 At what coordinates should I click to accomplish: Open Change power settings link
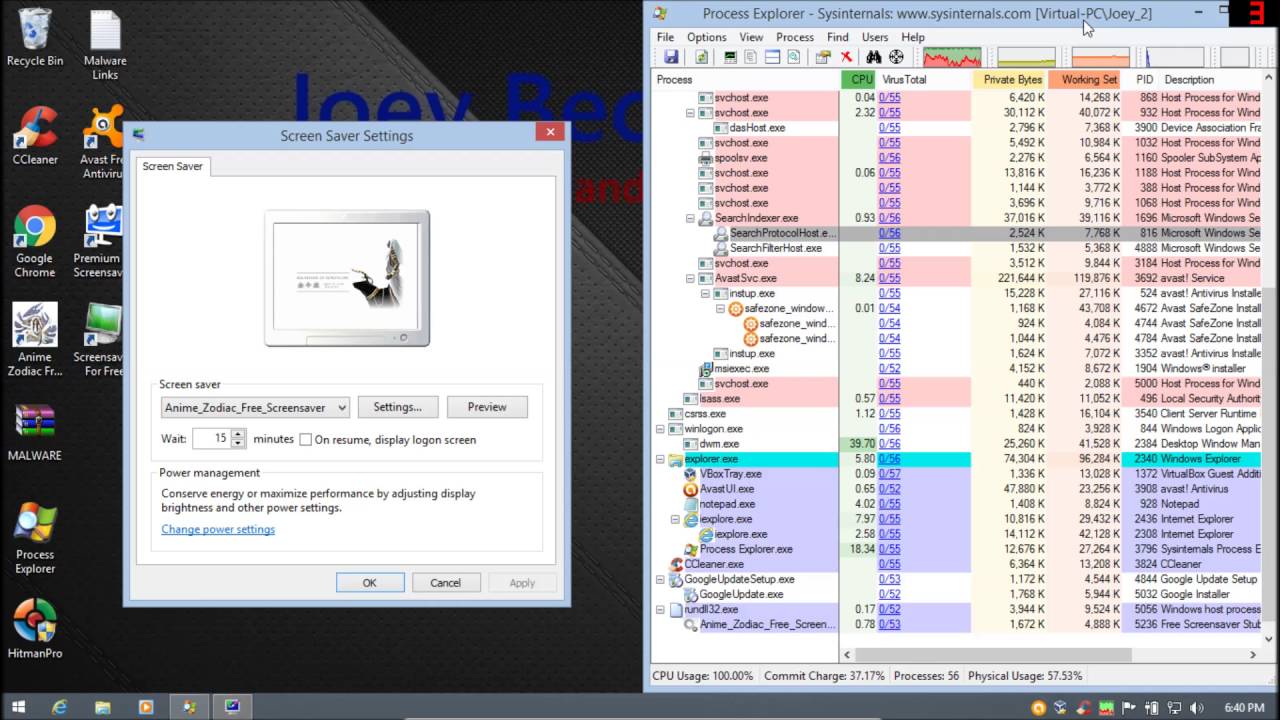[218, 529]
